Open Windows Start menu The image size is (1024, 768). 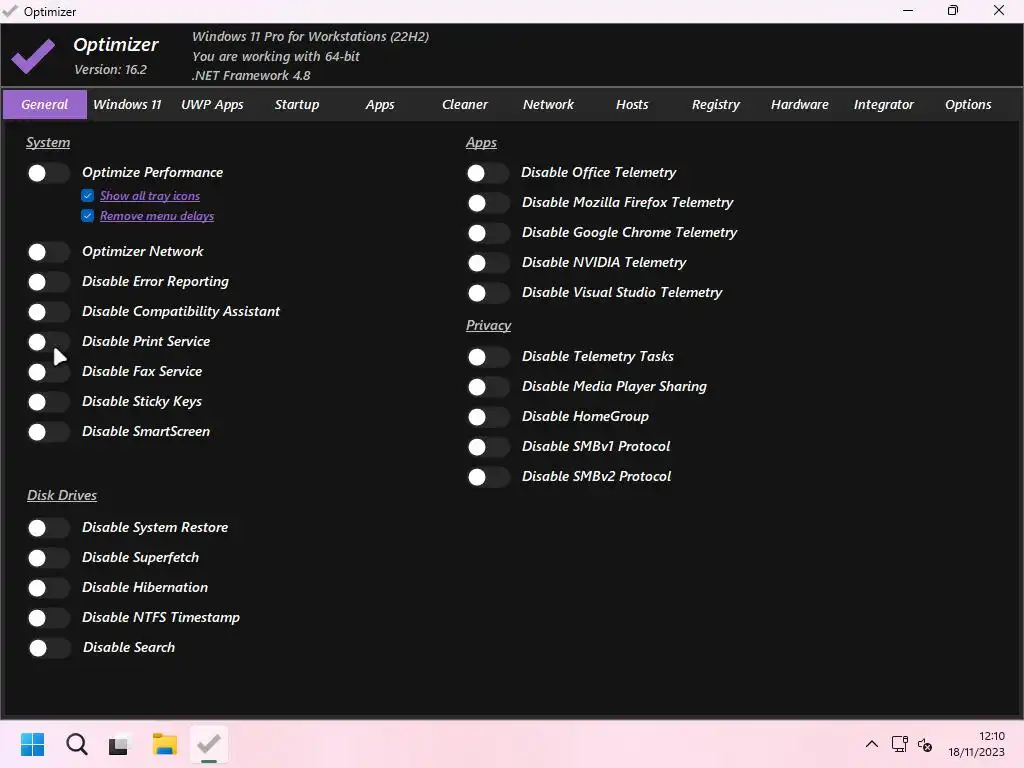33,744
